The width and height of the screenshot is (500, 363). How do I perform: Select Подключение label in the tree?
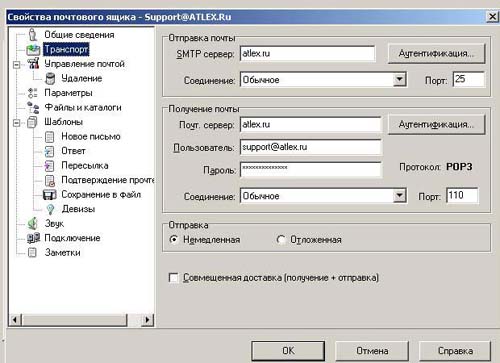click(x=72, y=238)
